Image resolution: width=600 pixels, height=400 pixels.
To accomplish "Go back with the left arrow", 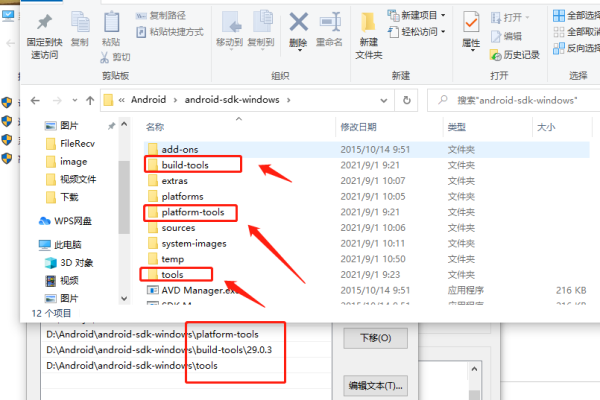I will pos(35,101).
